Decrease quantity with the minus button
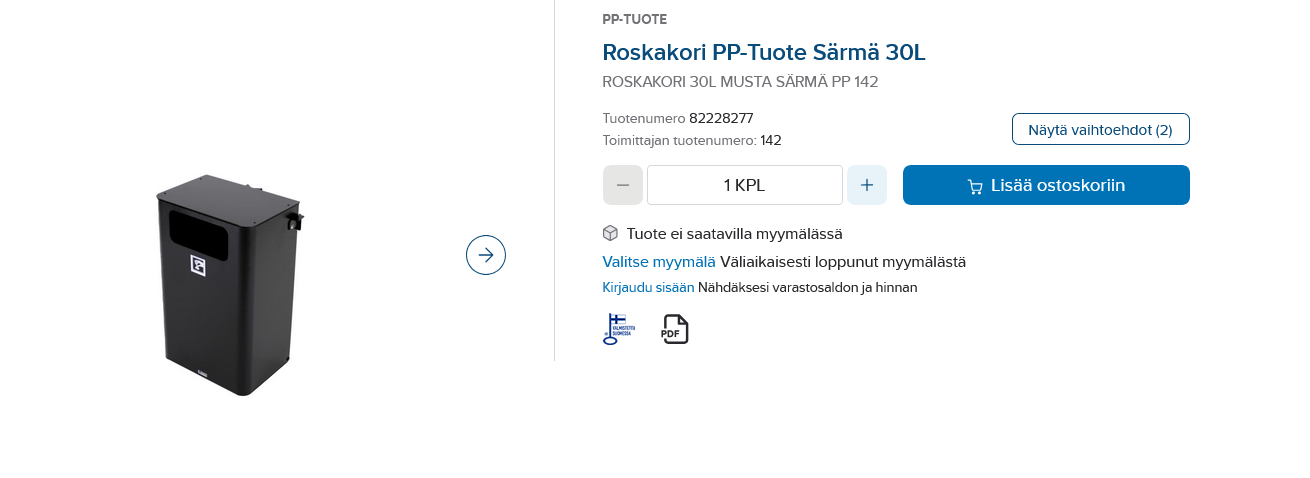 pyautogui.click(x=623, y=185)
